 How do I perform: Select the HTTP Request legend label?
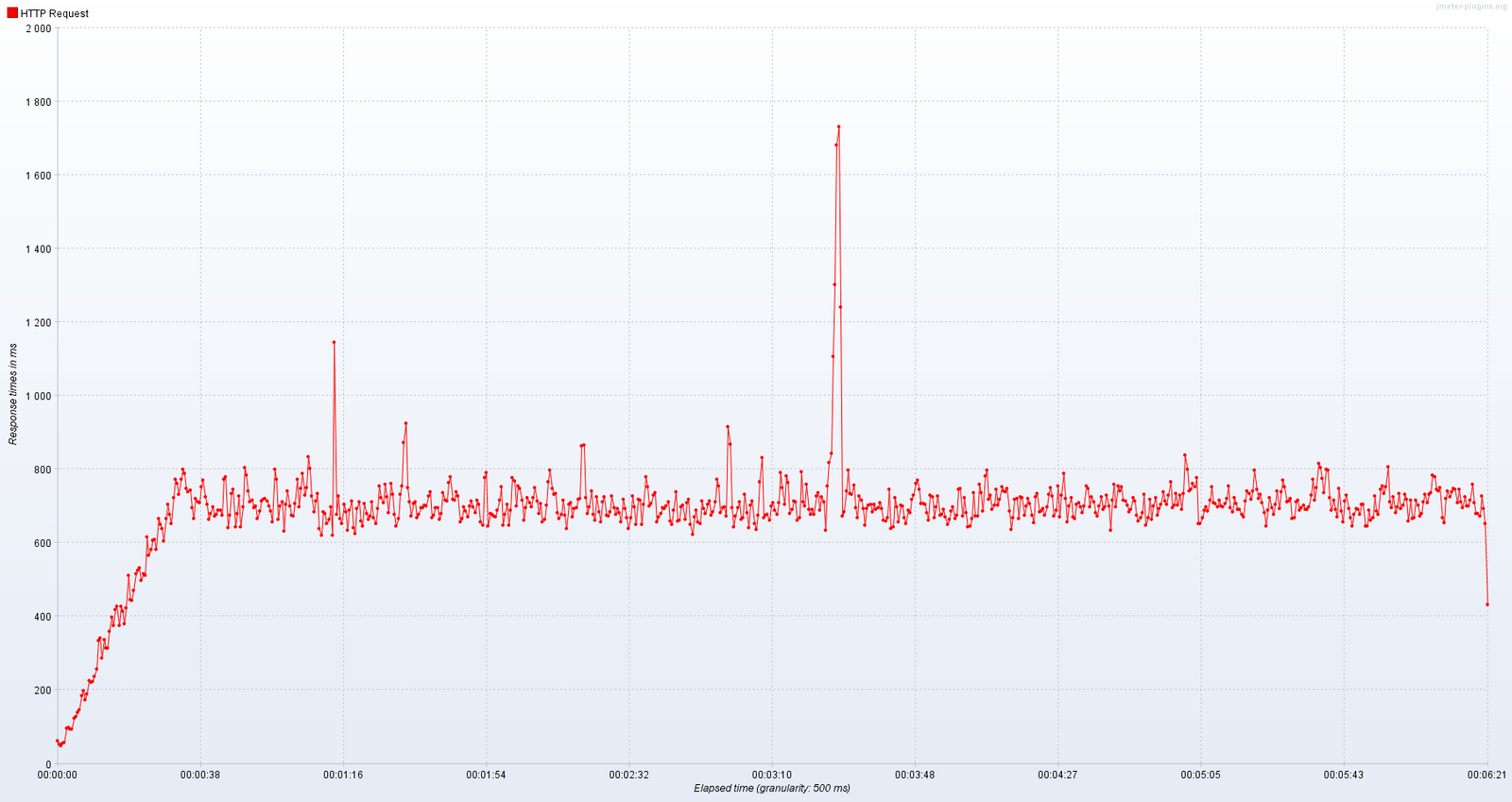point(55,13)
